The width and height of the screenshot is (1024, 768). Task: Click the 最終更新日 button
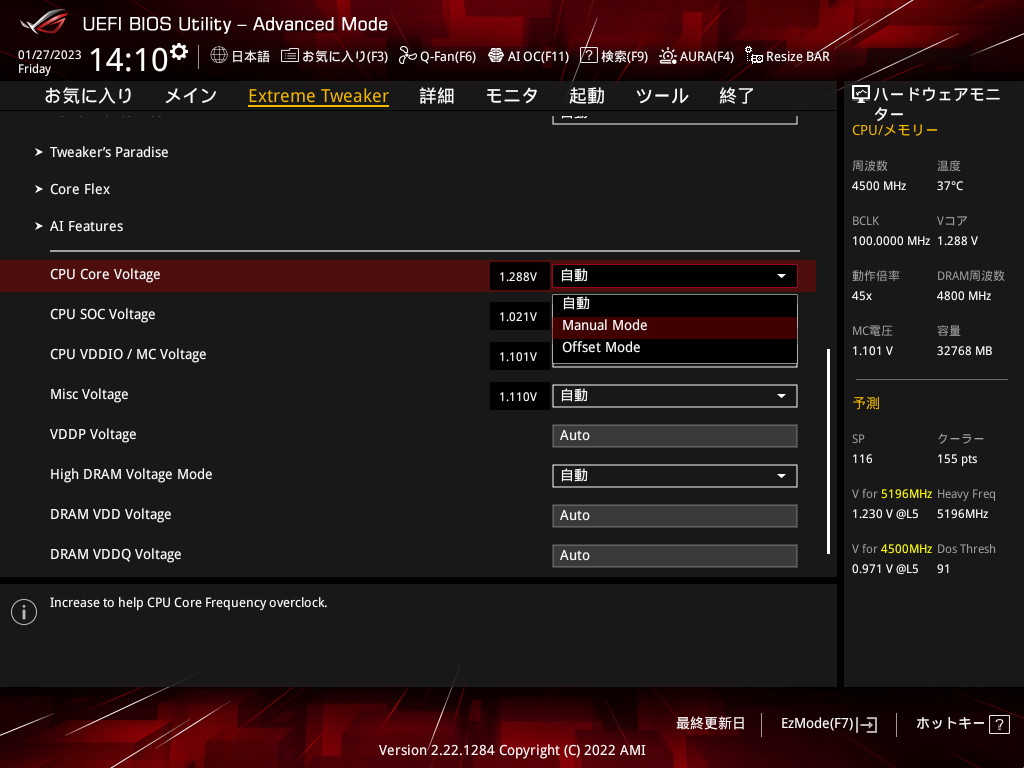click(711, 724)
